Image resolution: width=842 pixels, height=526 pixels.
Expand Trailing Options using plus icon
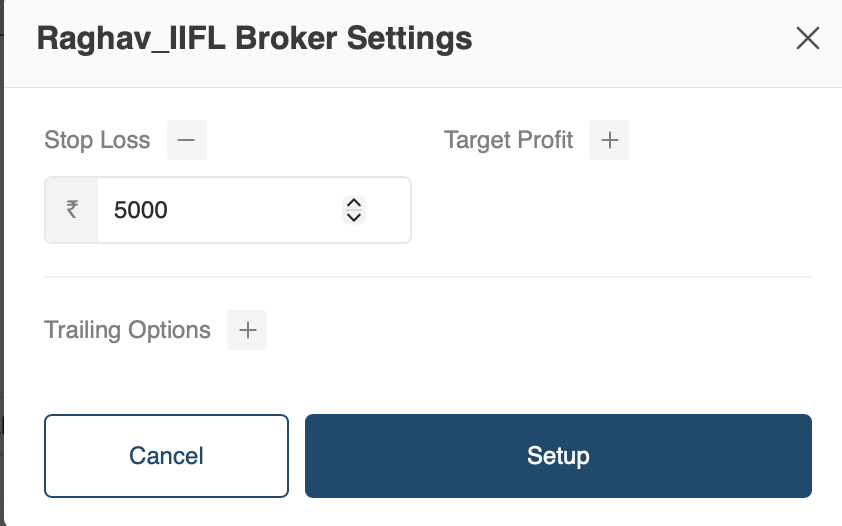click(247, 330)
